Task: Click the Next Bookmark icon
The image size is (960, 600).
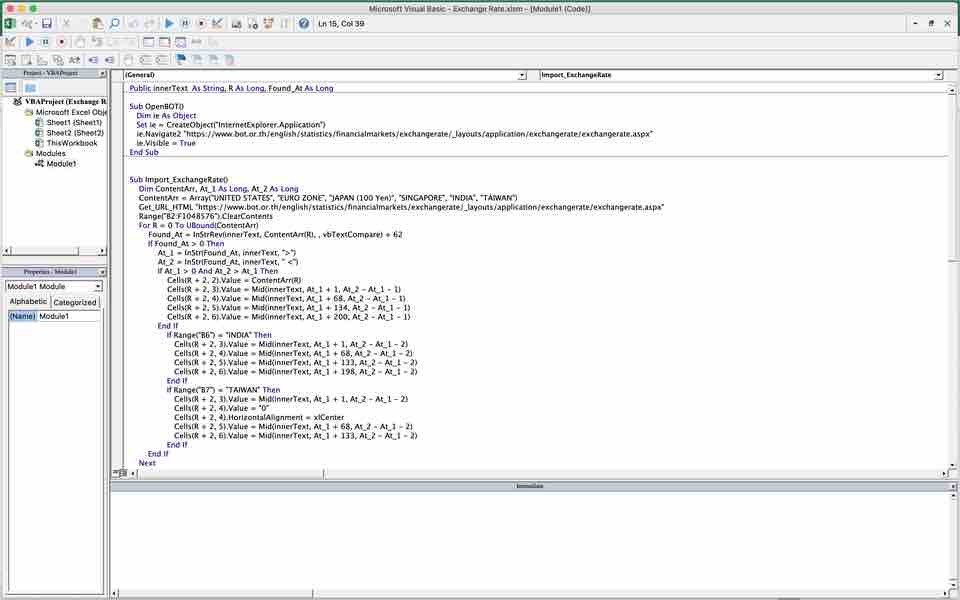Action: (x=197, y=60)
